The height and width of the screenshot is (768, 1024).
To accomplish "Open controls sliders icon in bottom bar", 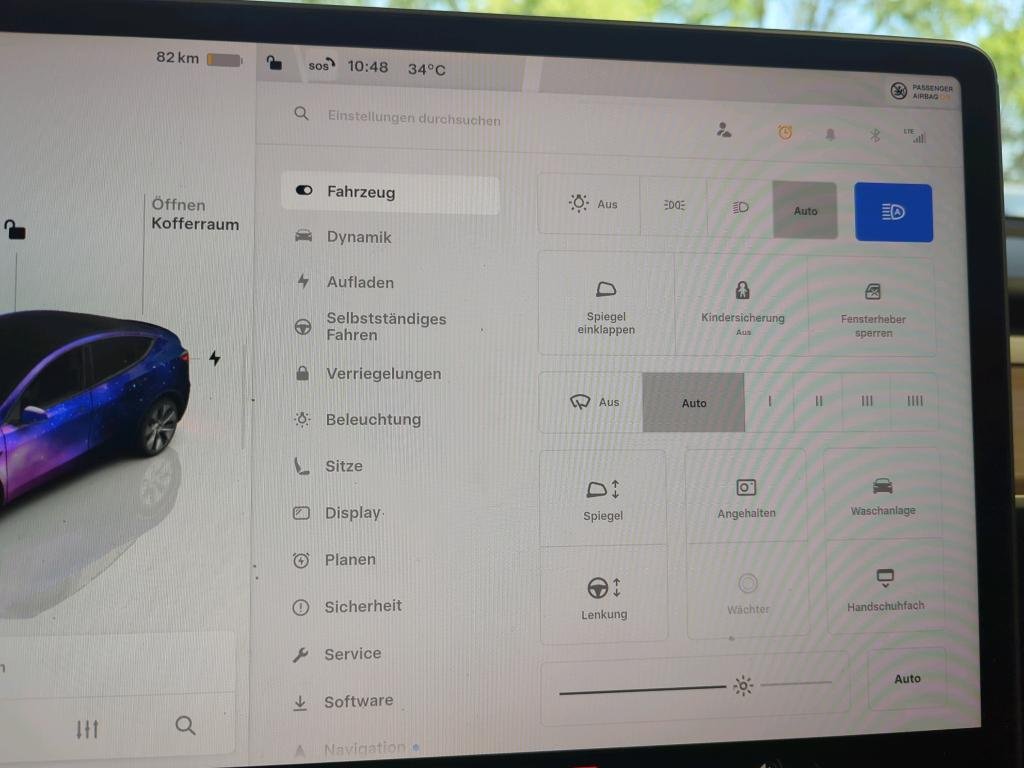I will 87,729.
